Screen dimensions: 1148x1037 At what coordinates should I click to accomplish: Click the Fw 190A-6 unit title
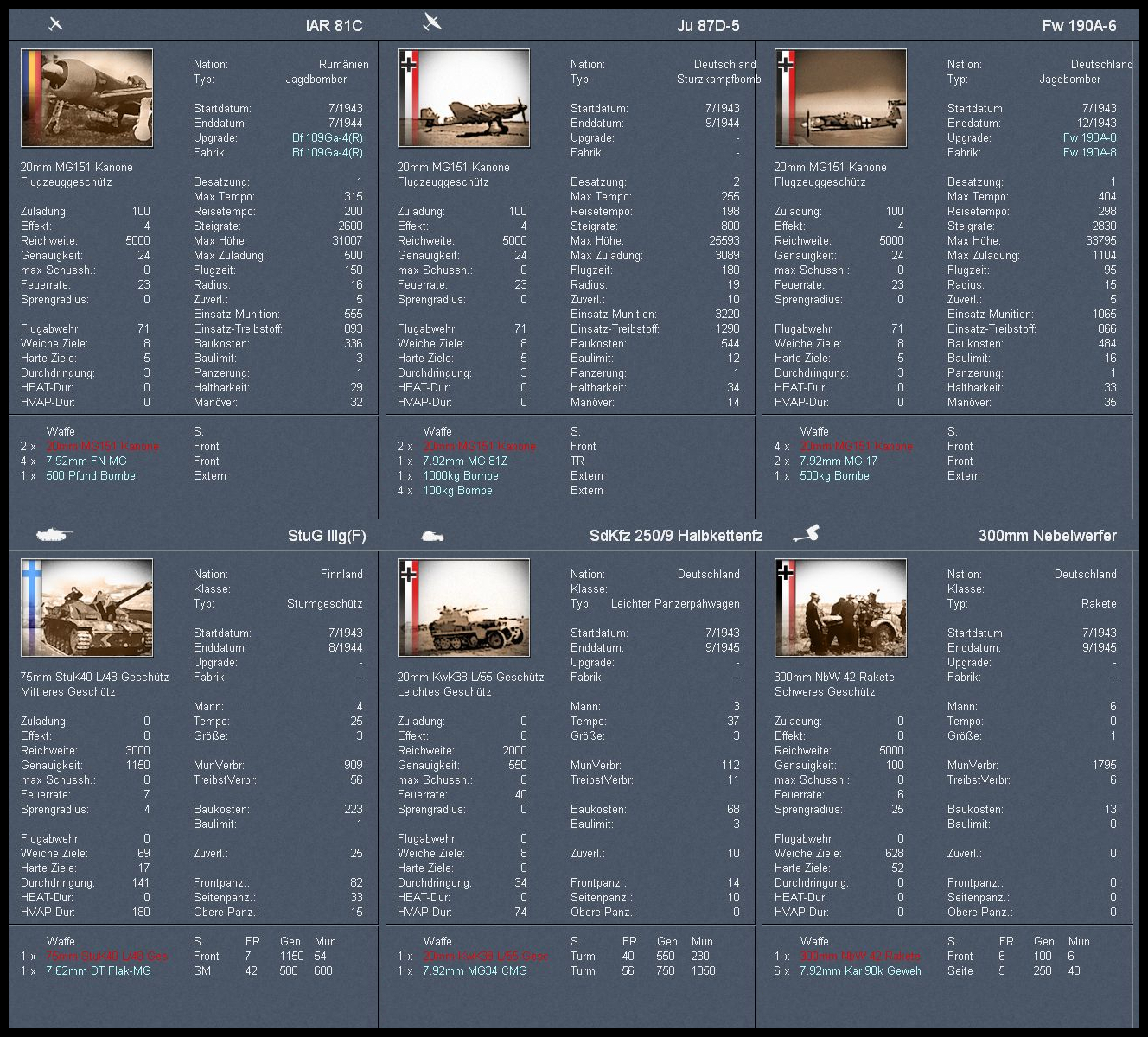[1079, 26]
